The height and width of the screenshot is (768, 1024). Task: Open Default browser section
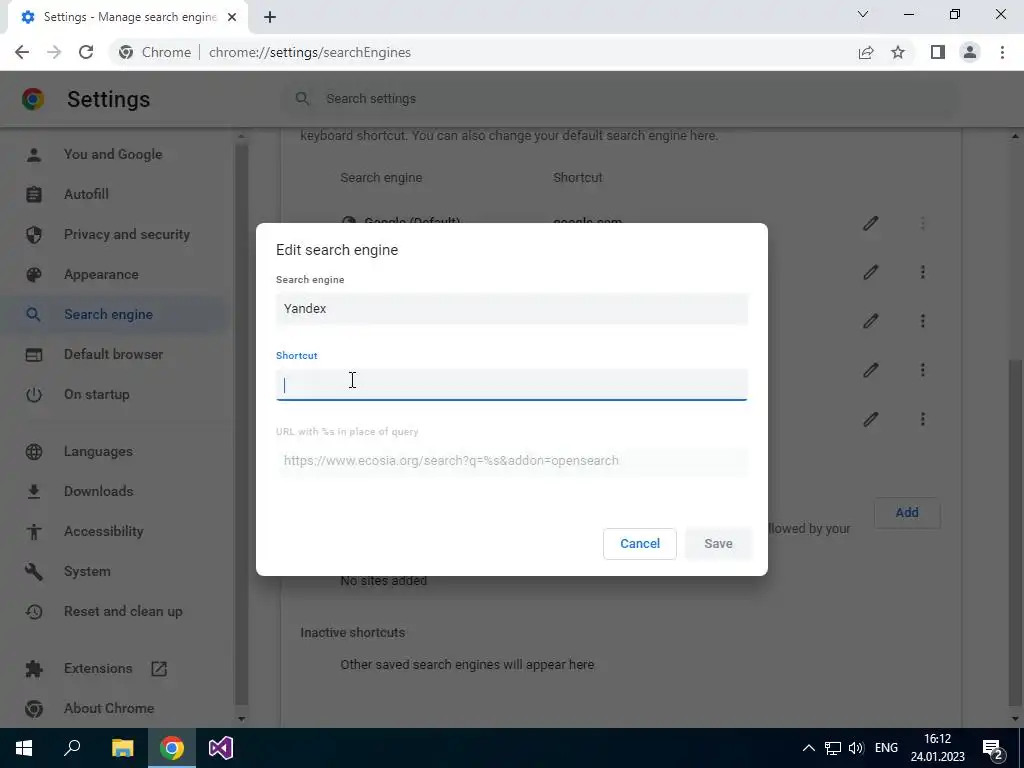[x=113, y=355]
